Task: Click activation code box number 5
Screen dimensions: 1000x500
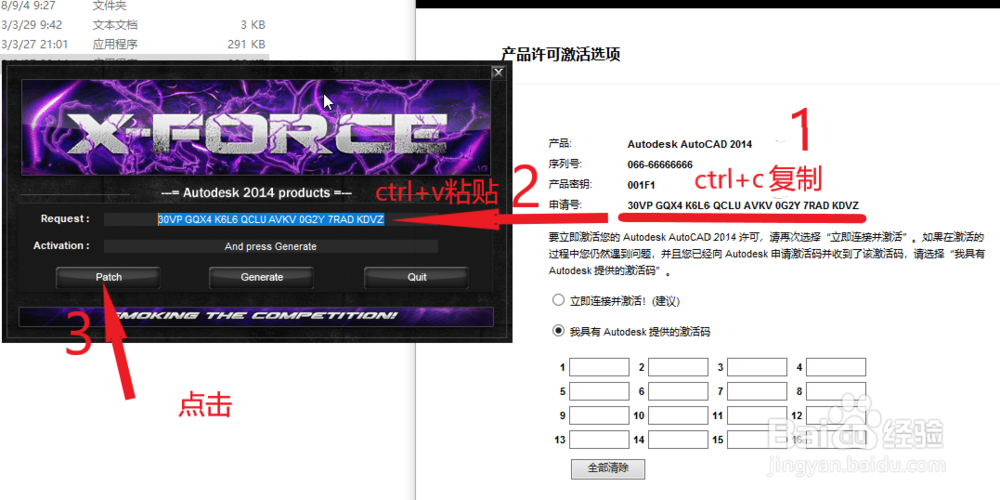Action: (x=599, y=391)
